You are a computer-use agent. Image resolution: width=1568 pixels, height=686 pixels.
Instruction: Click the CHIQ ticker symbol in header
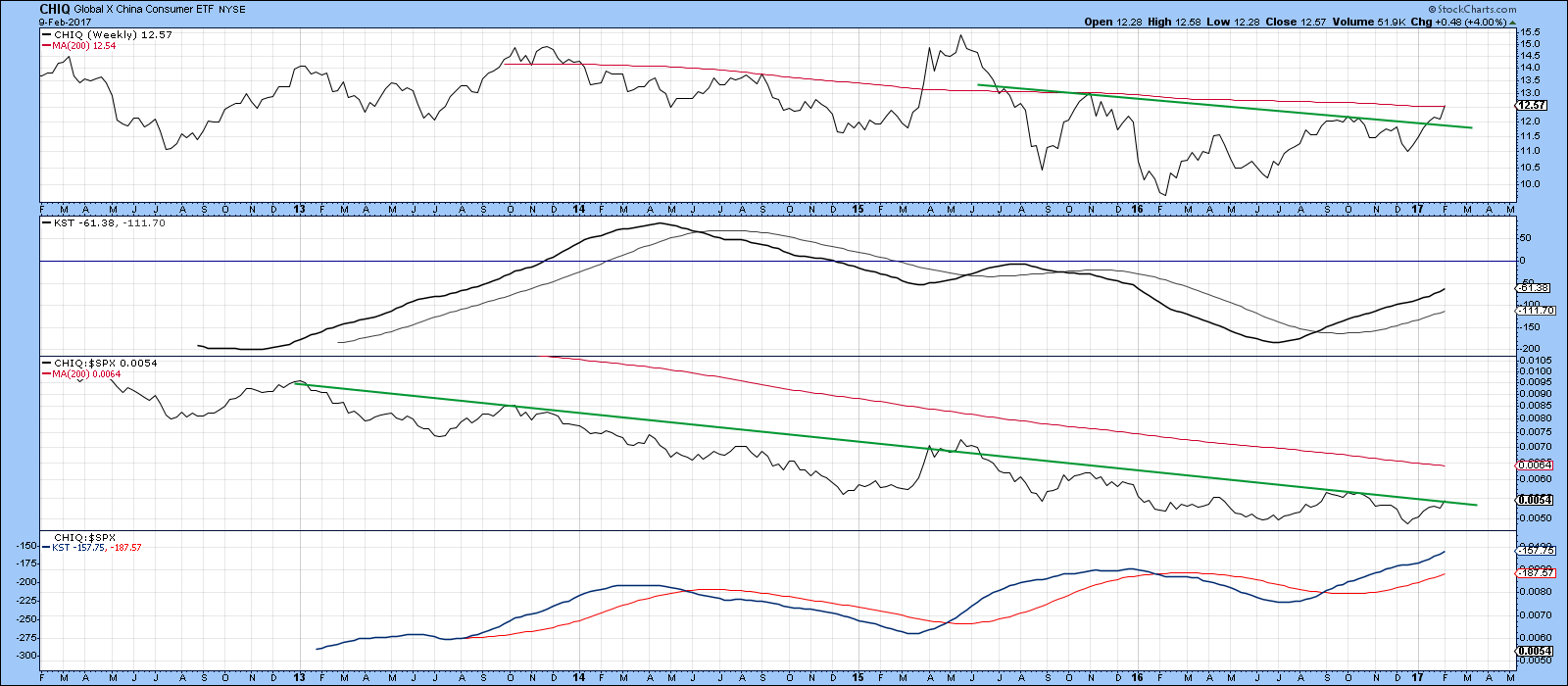55,9
